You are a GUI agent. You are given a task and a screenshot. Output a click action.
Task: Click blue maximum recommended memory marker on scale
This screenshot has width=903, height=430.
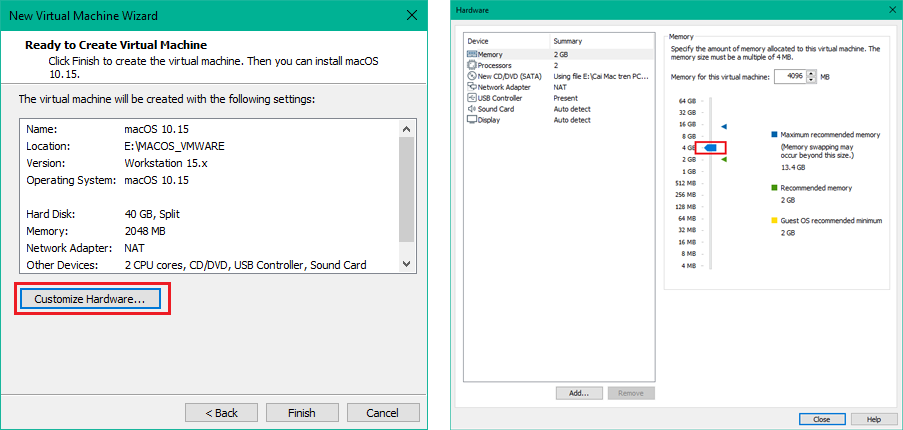pos(724,126)
